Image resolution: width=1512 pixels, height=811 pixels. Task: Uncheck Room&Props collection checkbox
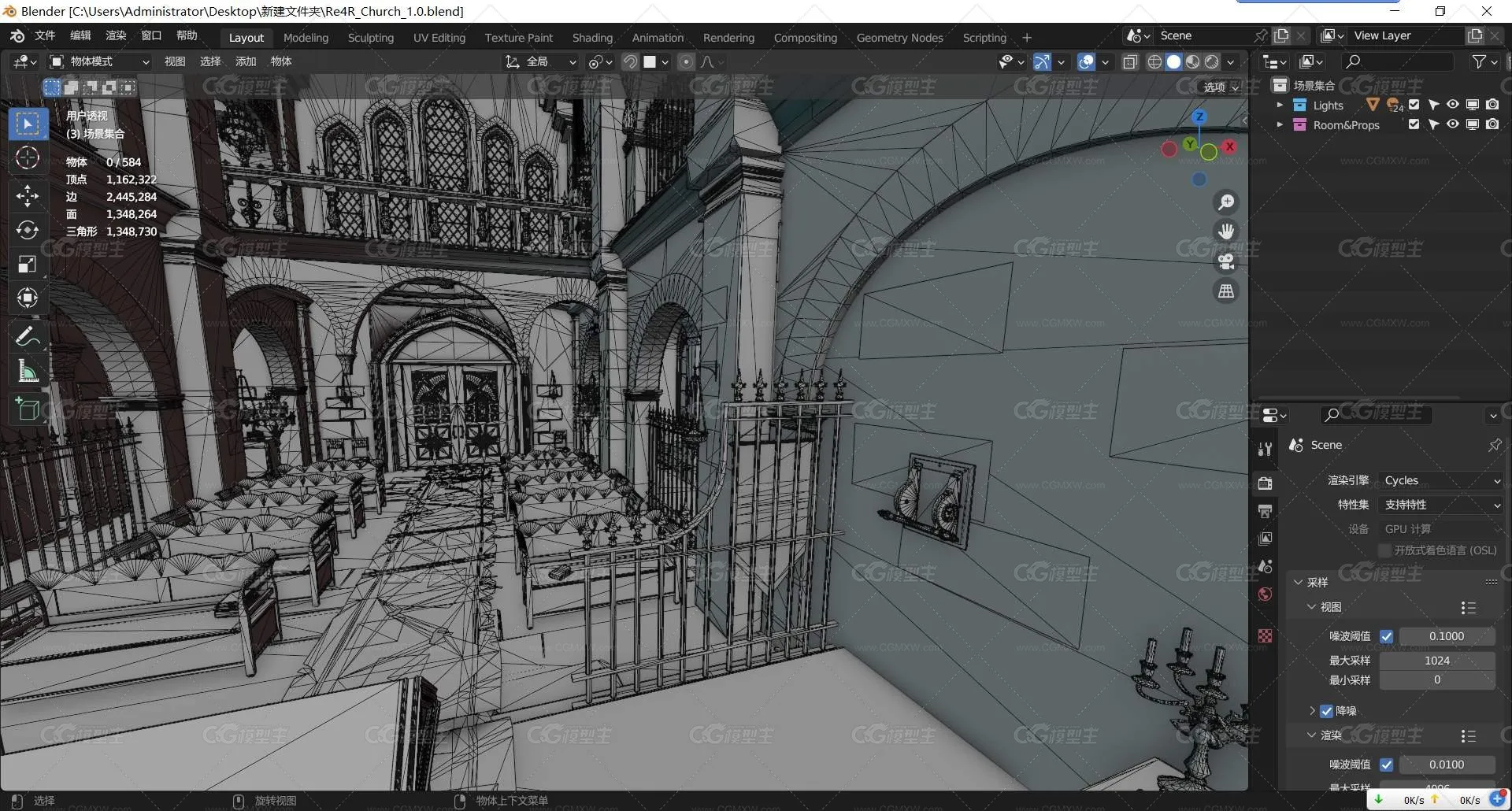tap(1414, 124)
